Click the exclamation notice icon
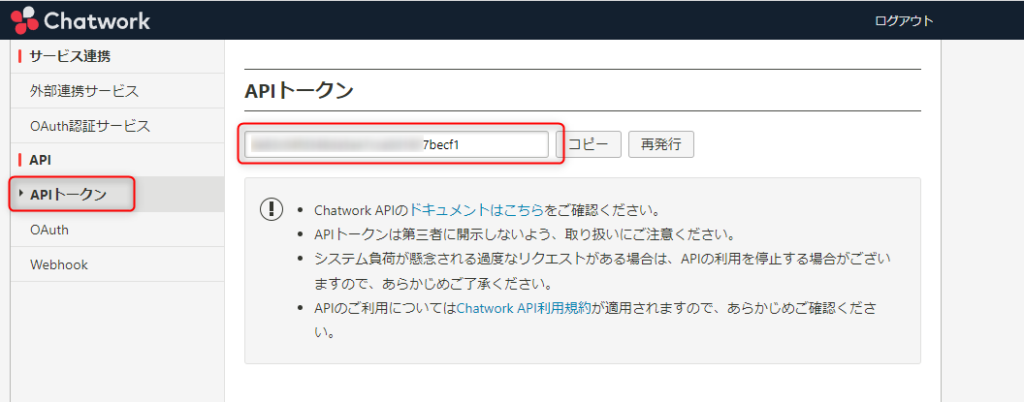Image resolution: width=1024 pixels, height=402 pixels. (x=271, y=210)
